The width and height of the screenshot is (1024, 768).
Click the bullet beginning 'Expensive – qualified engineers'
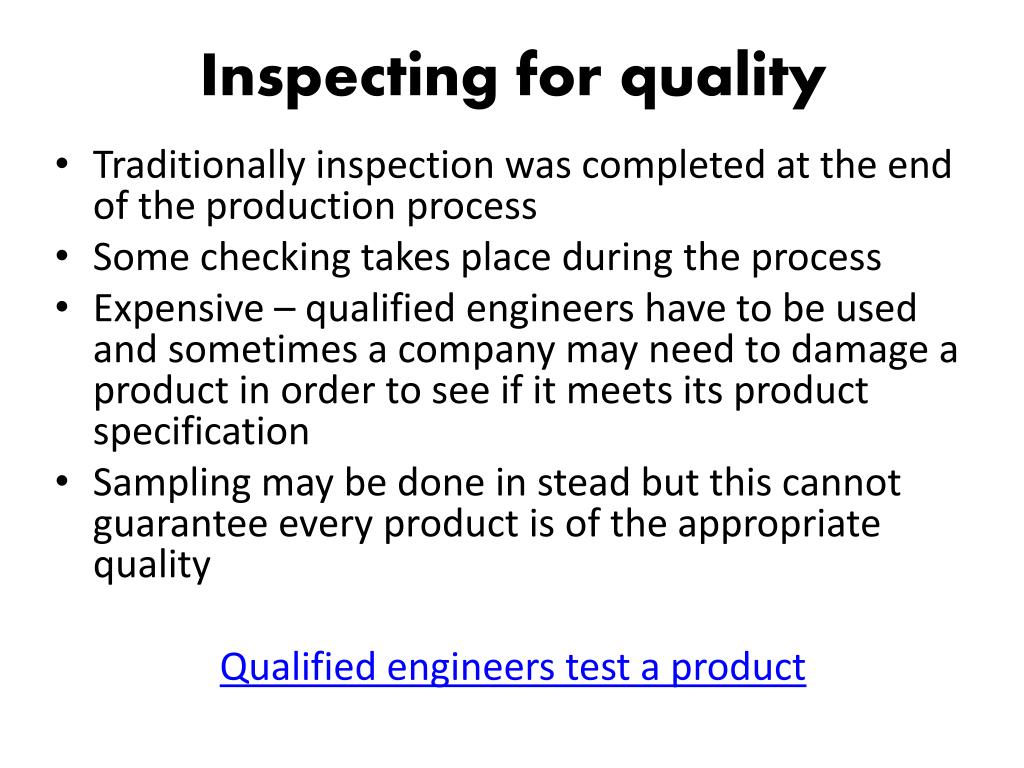coord(526,370)
